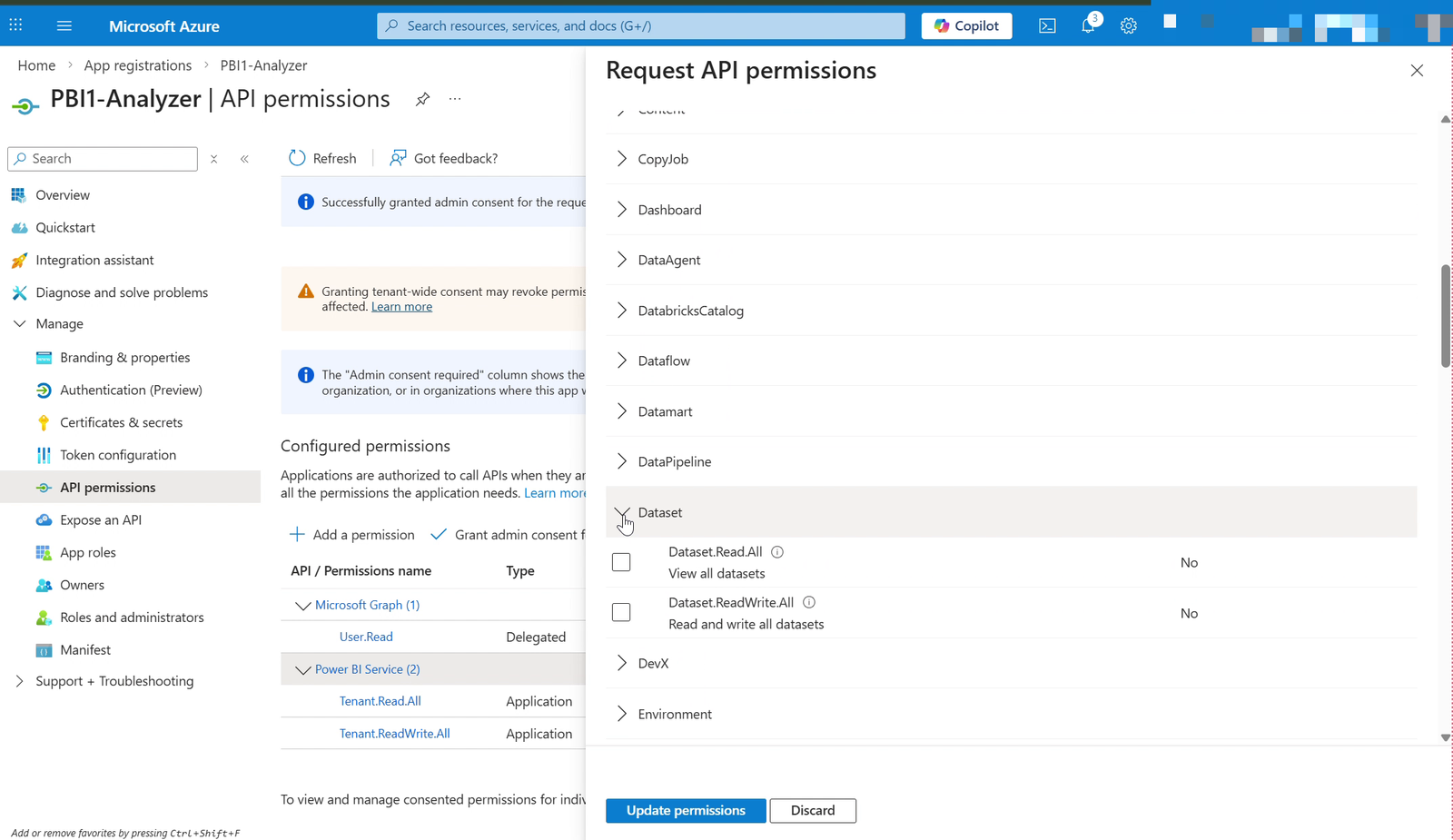This screenshot has height=840, width=1453.
Task: Close the Request API permissions panel
Action: pyautogui.click(x=1417, y=71)
